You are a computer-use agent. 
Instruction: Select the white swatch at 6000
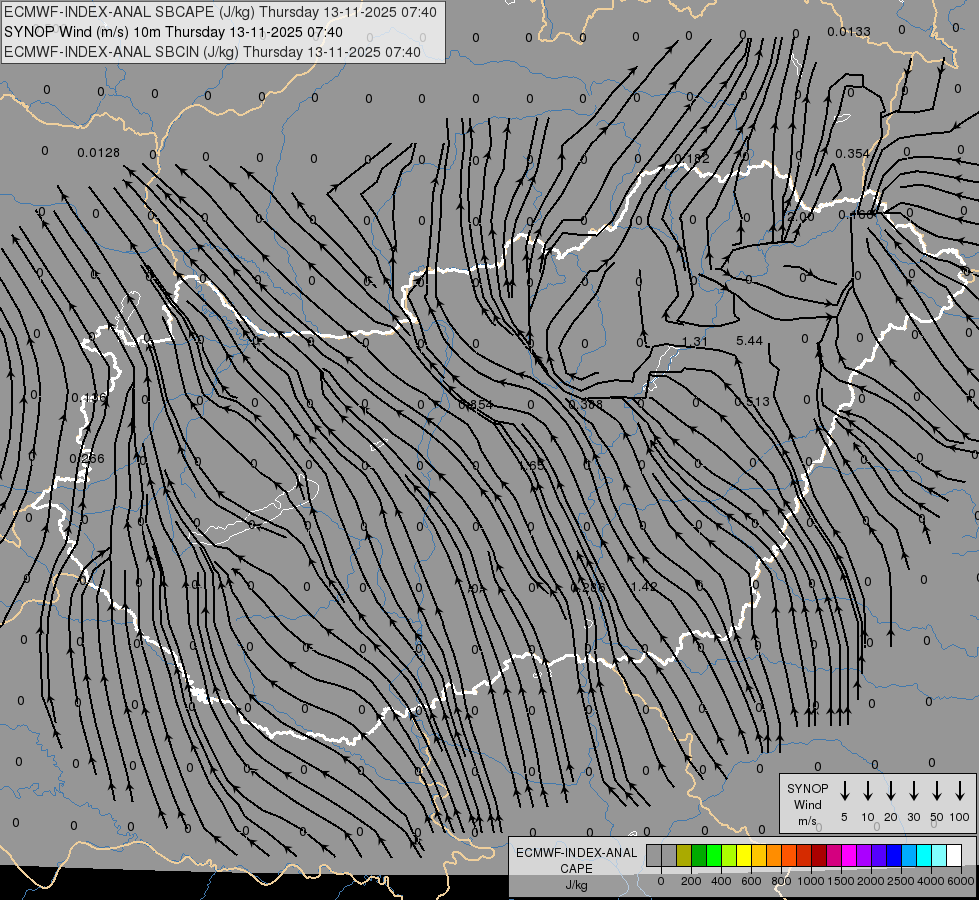[x=953, y=855]
